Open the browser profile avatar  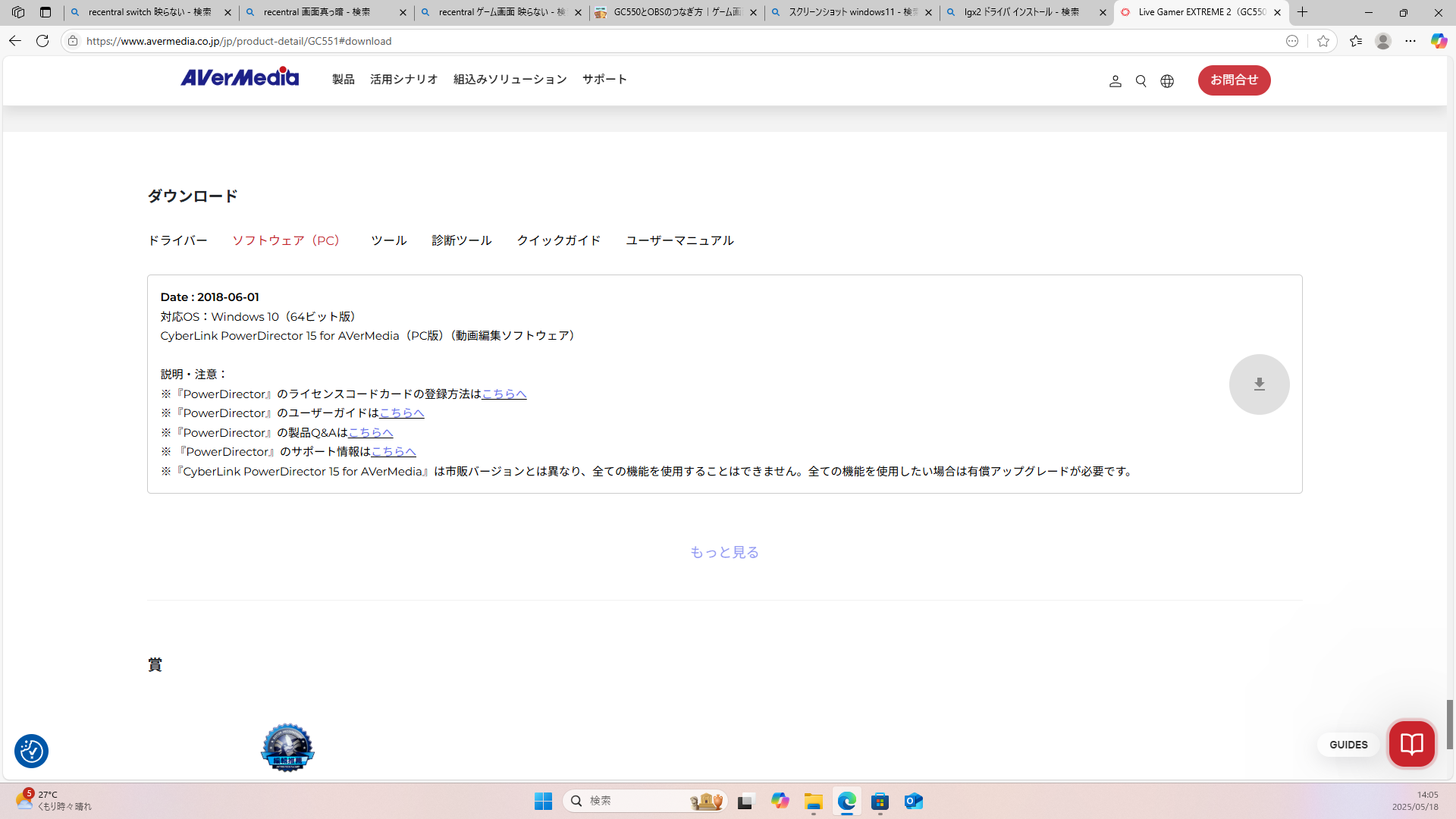(1383, 41)
